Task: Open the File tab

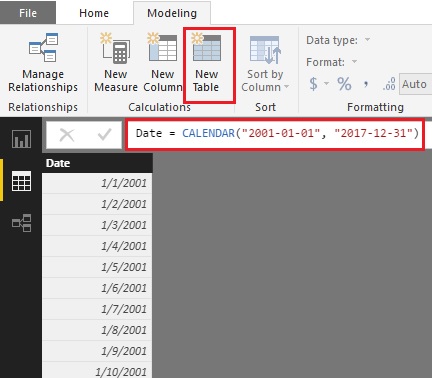Action: [x=28, y=13]
